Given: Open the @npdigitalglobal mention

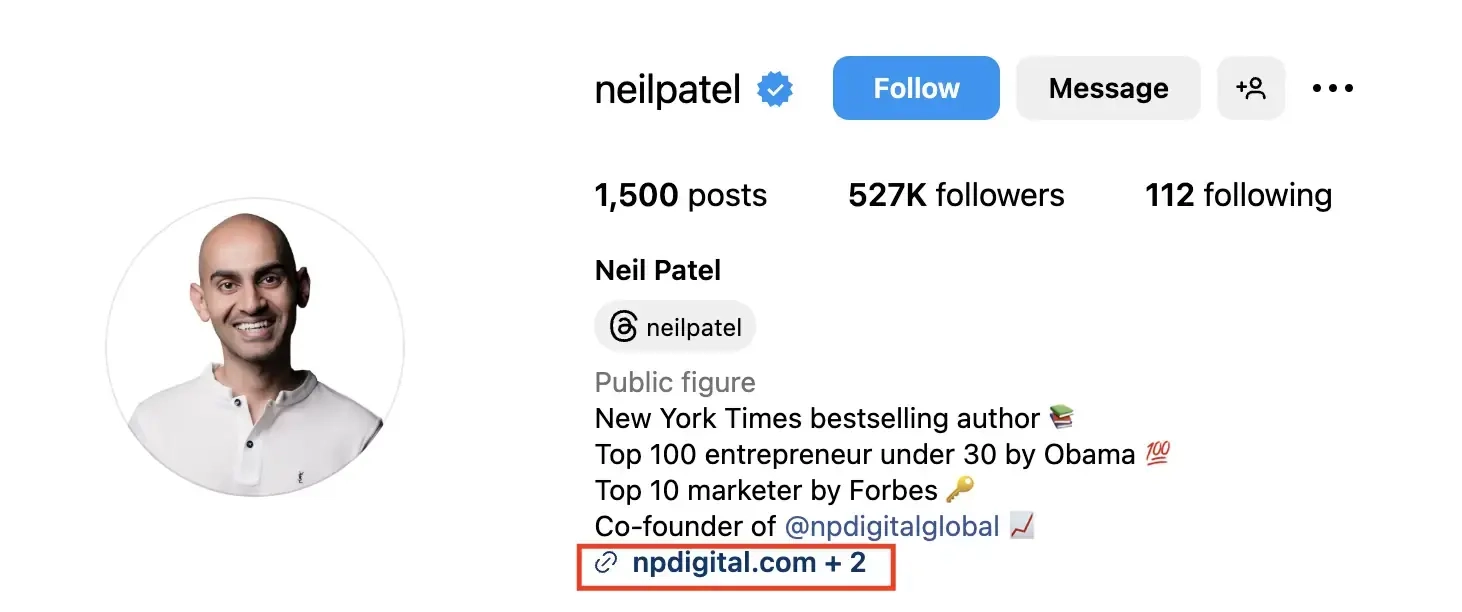Looking at the screenshot, I should click(892, 526).
